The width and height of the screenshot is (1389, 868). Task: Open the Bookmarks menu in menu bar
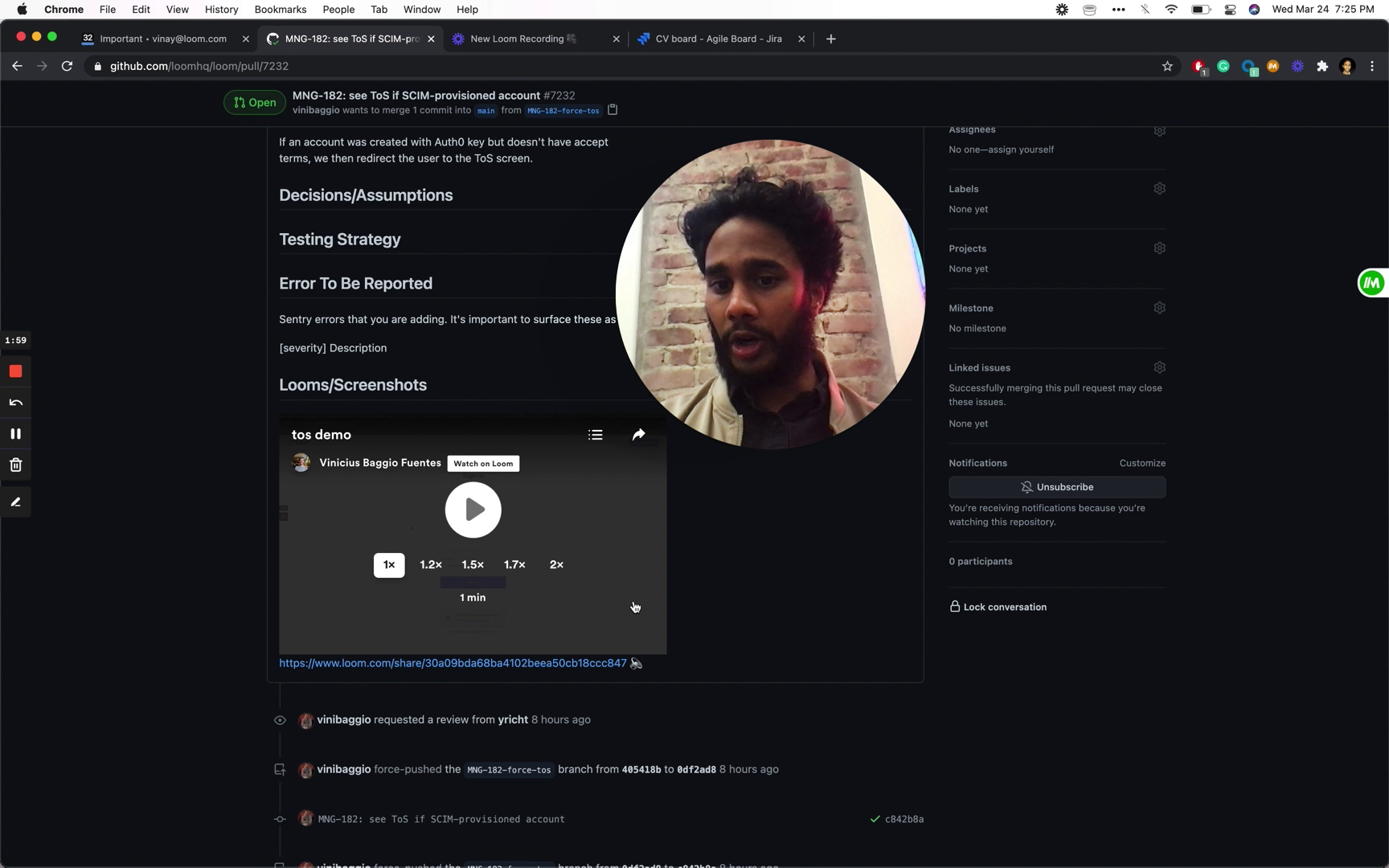pos(280,10)
